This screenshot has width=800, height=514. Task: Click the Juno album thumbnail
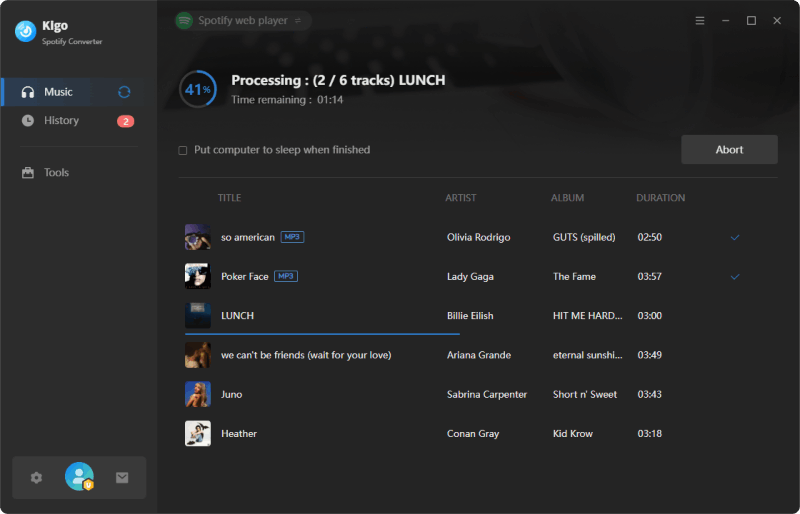point(198,394)
